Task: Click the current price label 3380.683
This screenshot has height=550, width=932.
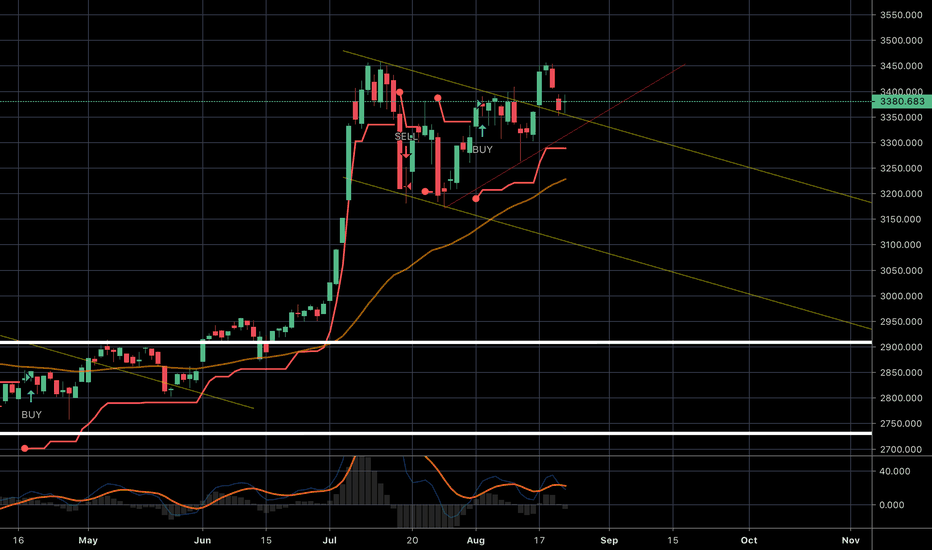Action: click(x=902, y=102)
